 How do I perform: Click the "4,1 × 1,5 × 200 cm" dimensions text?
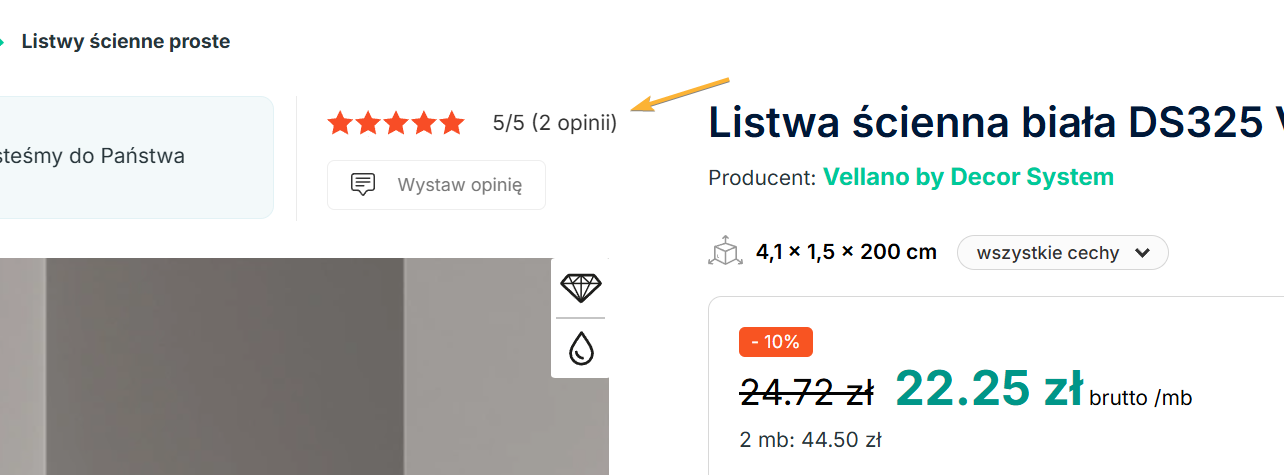click(846, 252)
